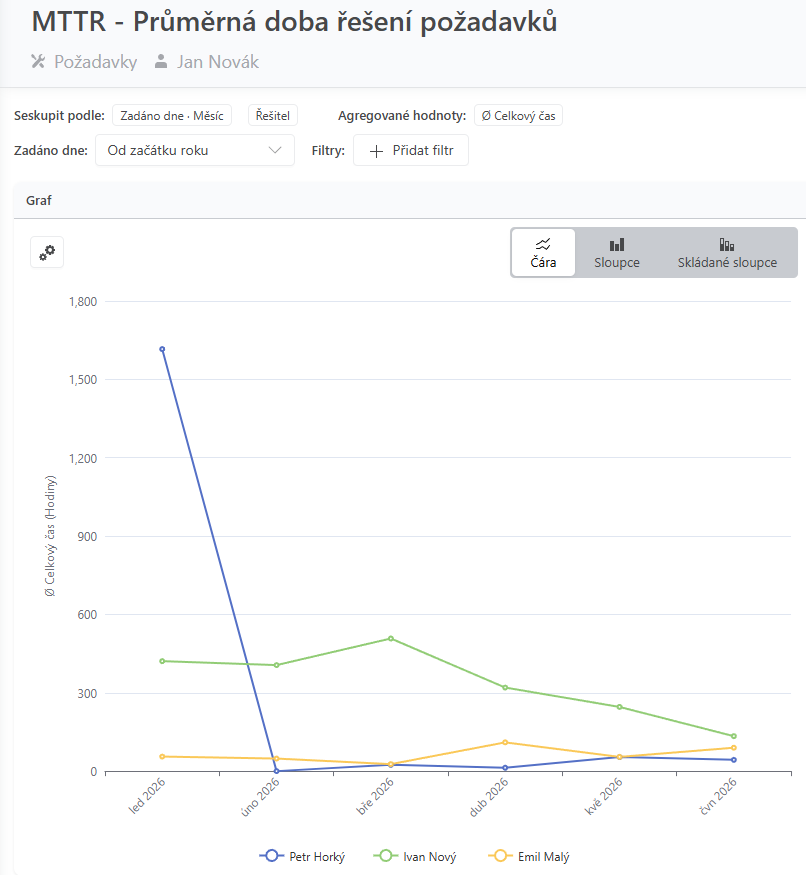The width and height of the screenshot is (806, 875).
Task: Click Ivan Nový data point at bře 2026
Action: pyautogui.click(x=391, y=638)
